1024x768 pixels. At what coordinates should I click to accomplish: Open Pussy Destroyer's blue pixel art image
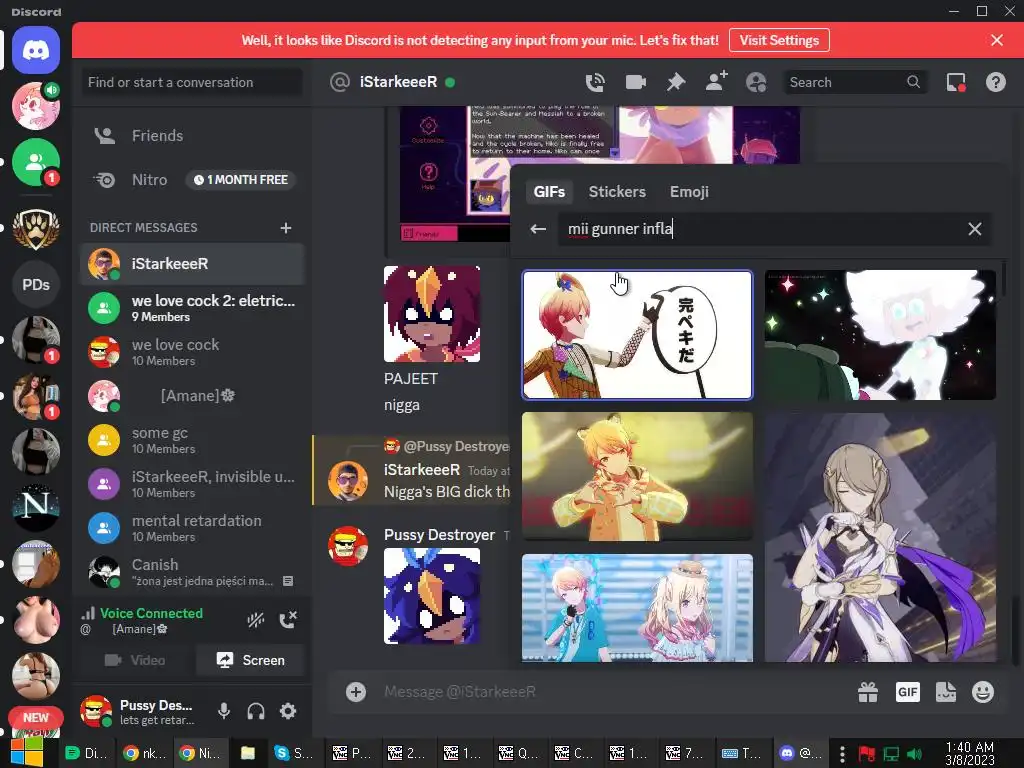[x=432, y=596]
